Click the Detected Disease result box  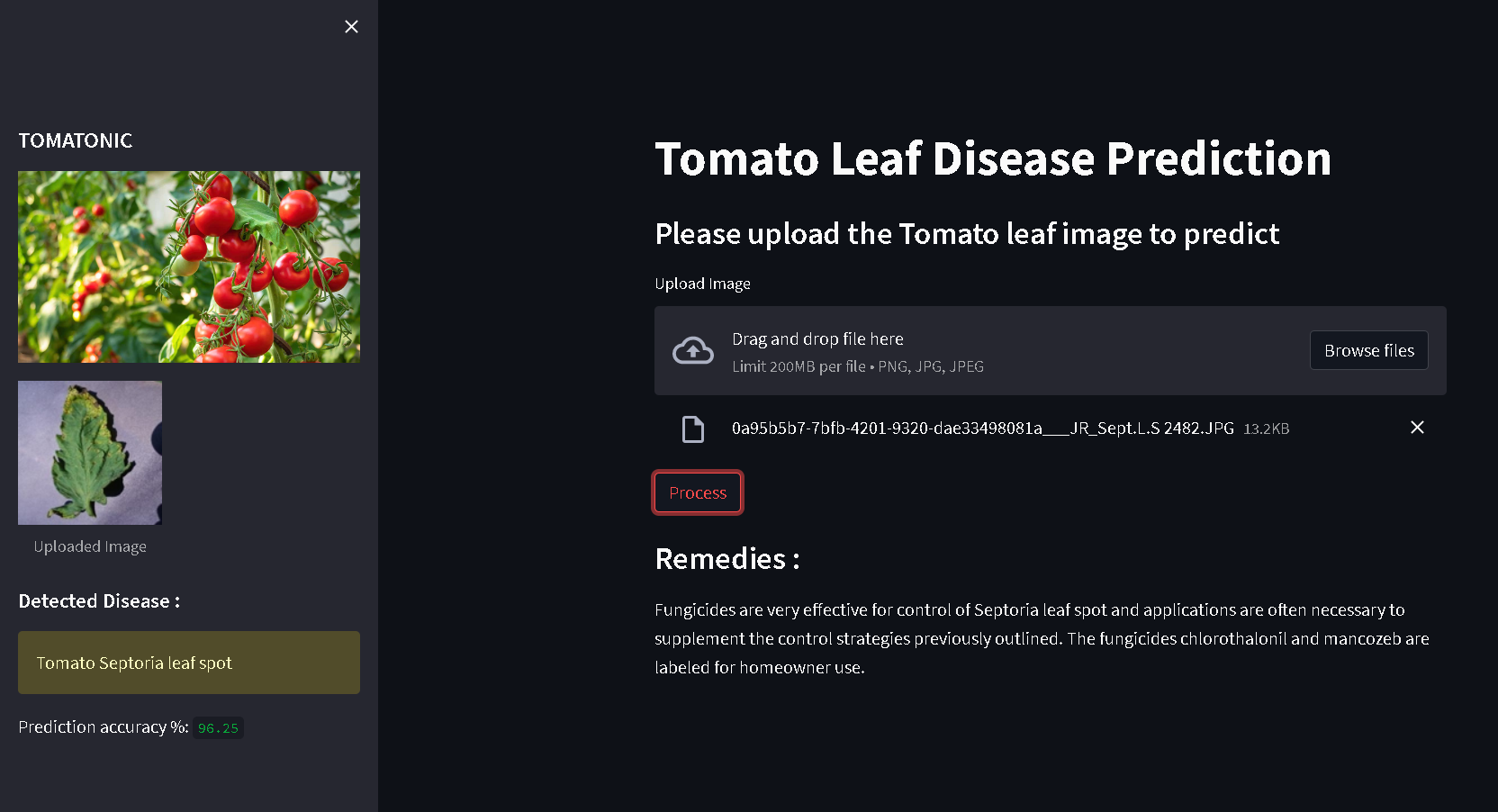coord(188,663)
